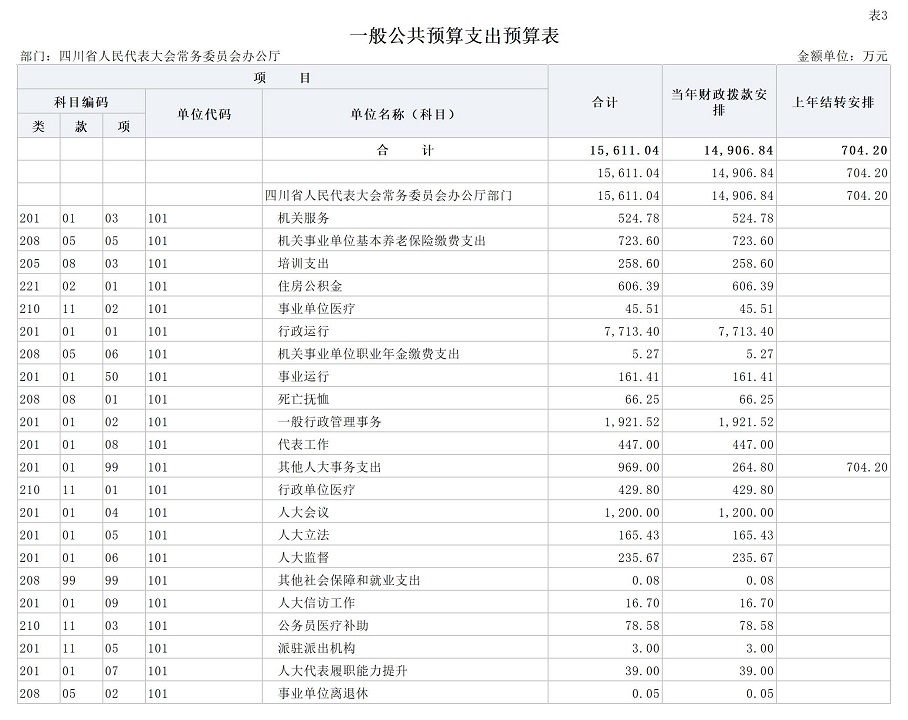908x720 pixels.
Task: Click the 公务员医疗补助 row name
Action: (323, 624)
